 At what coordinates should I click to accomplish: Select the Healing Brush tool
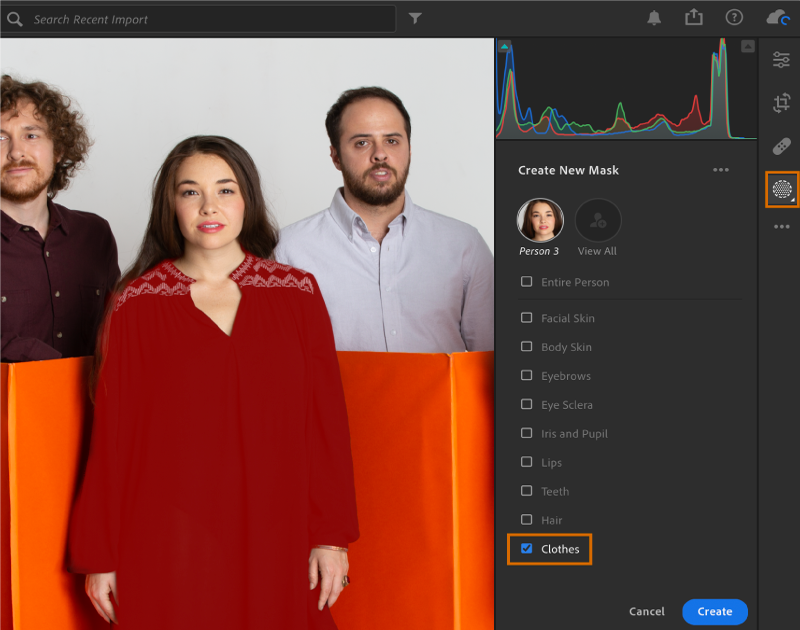782,145
